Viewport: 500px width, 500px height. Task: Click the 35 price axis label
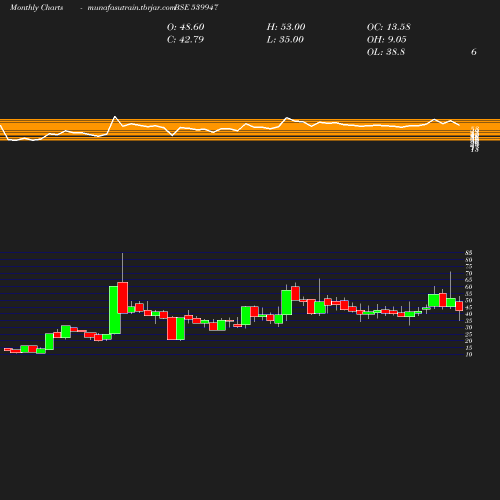coord(469,321)
